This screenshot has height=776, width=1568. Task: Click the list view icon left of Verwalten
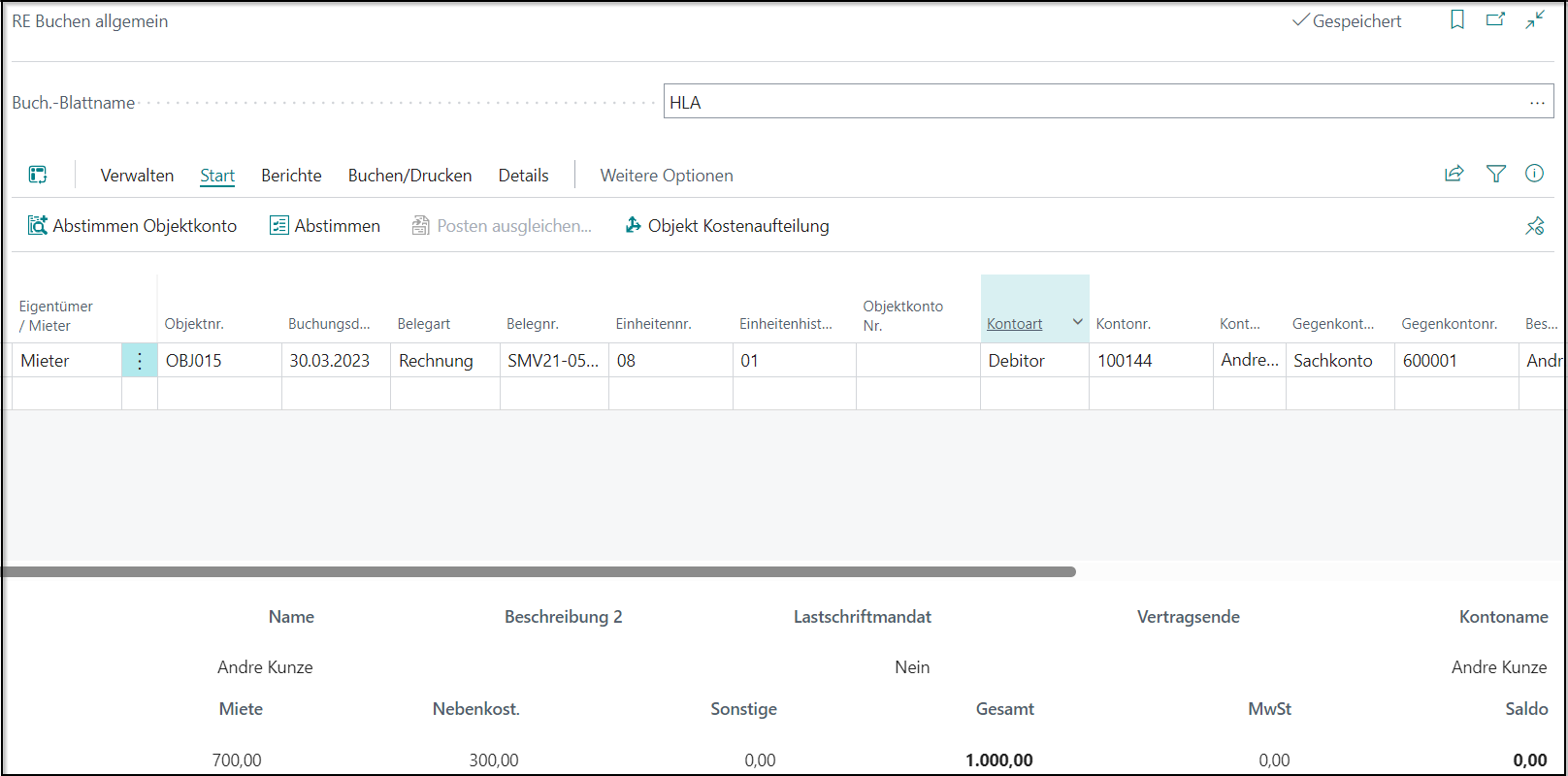(38, 176)
